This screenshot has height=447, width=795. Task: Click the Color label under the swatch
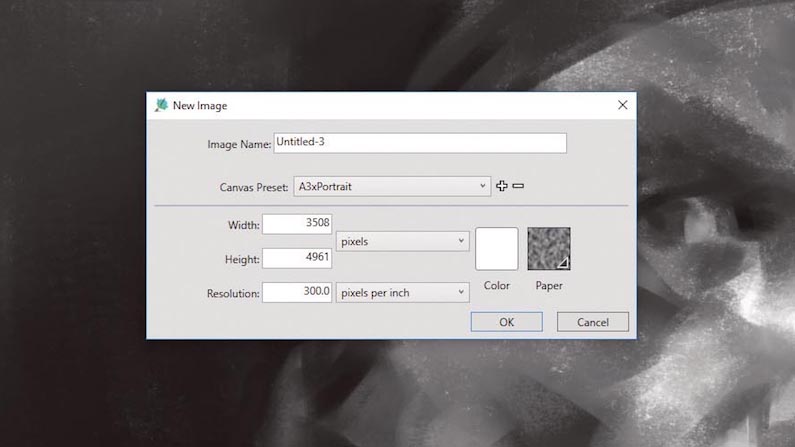[x=496, y=285]
